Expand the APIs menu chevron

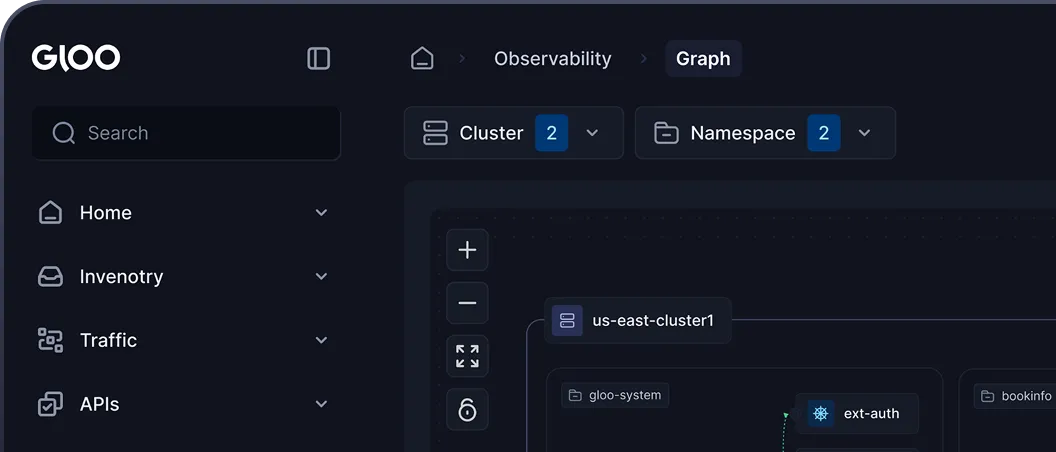point(321,404)
